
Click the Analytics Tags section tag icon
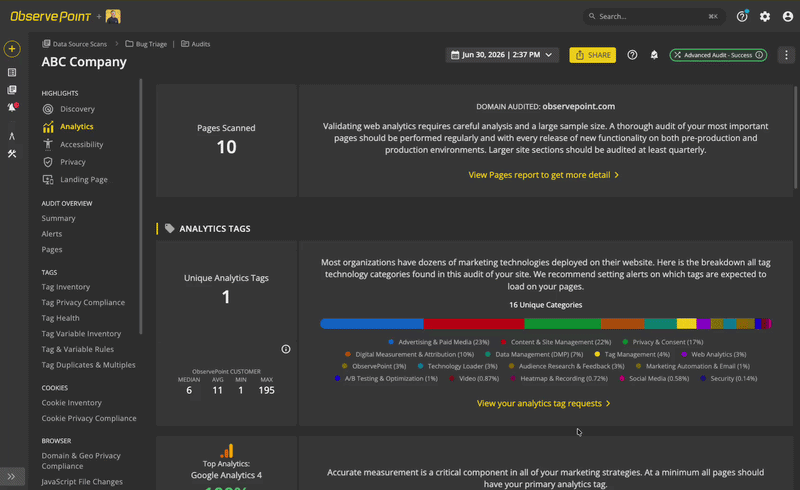pyautogui.click(x=169, y=229)
